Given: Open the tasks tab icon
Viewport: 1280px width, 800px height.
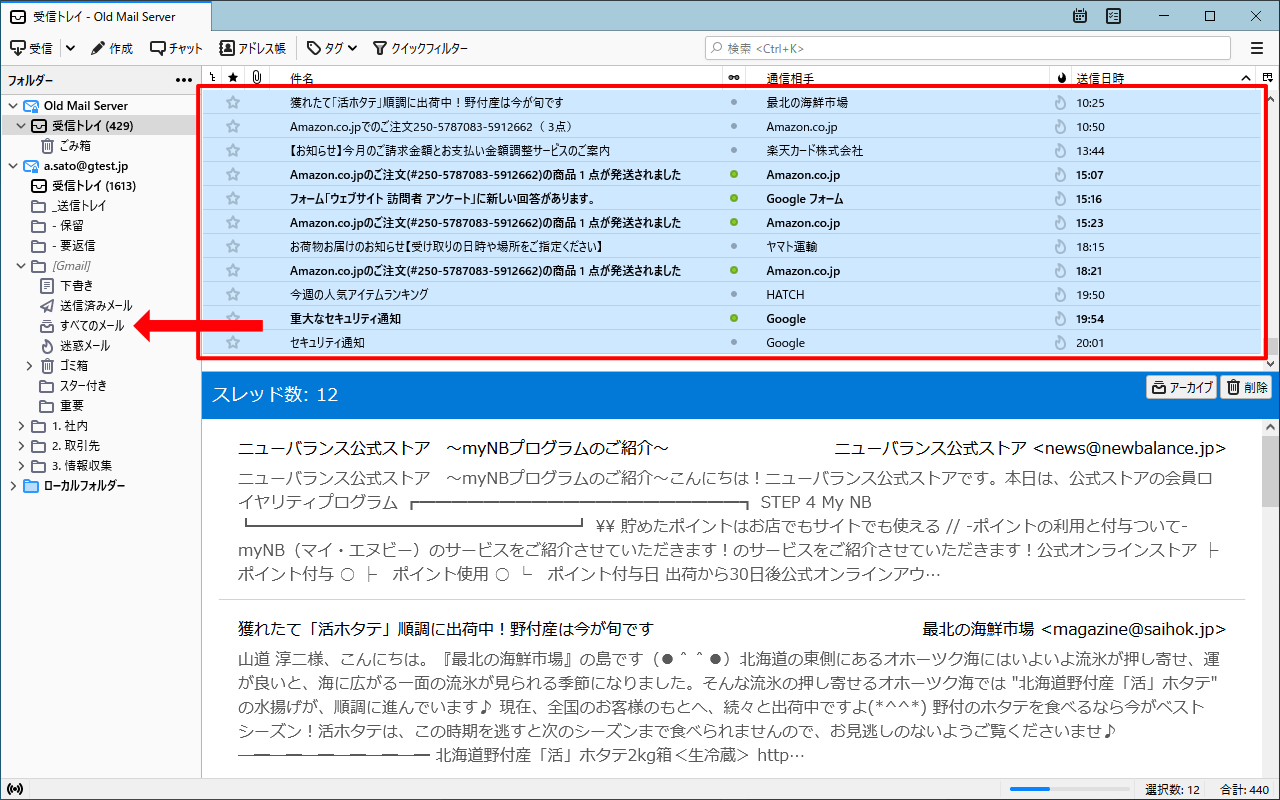Looking at the screenshot, I should [1114, 16].
